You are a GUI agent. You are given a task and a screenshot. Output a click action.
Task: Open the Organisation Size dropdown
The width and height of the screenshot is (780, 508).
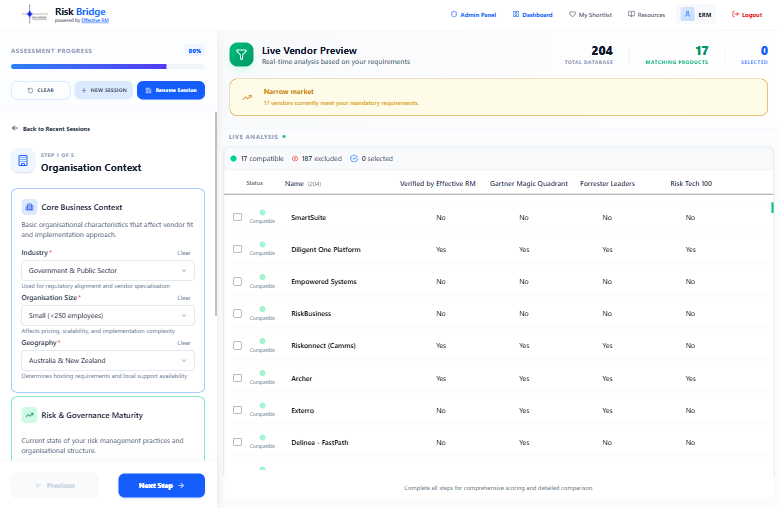tap(108, 315)
